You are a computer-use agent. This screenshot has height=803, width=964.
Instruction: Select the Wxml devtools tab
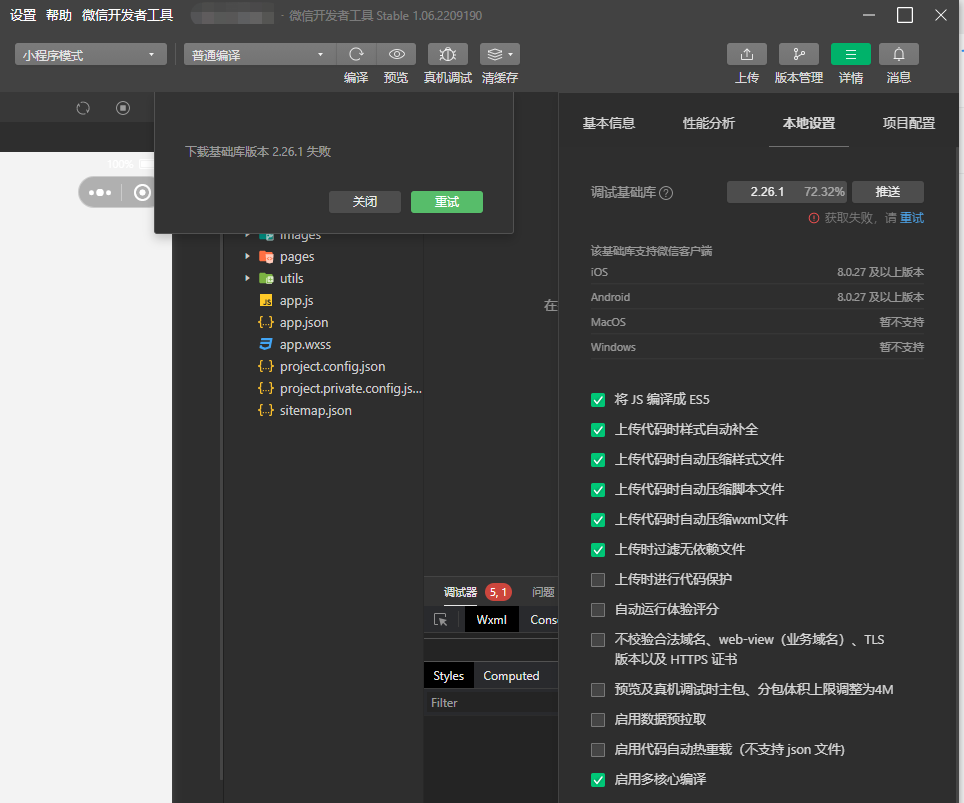pos(492,620)
